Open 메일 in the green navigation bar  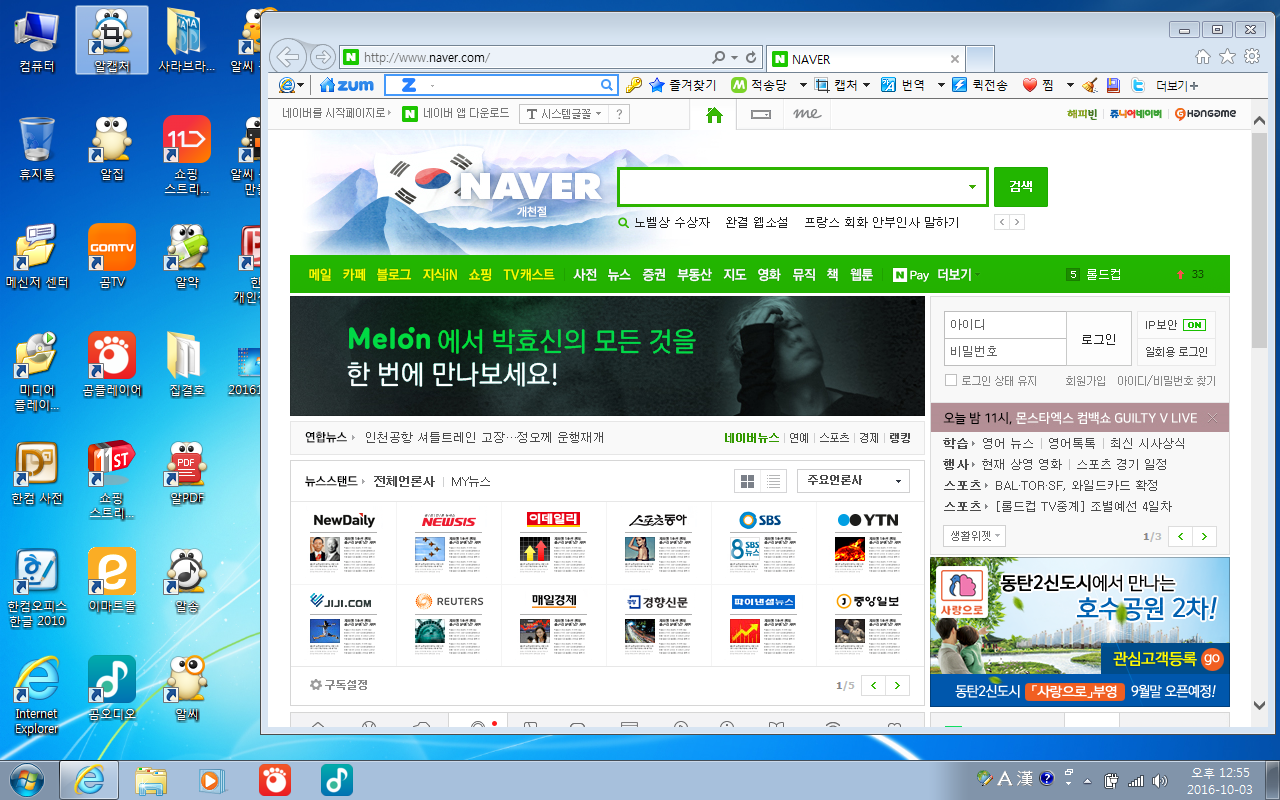pyautogui.click(x=320, y=275)
